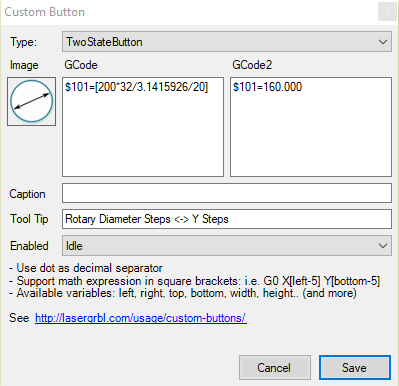
Task: Focus the GCode text area with $101 formula
Action: (143, 127)
